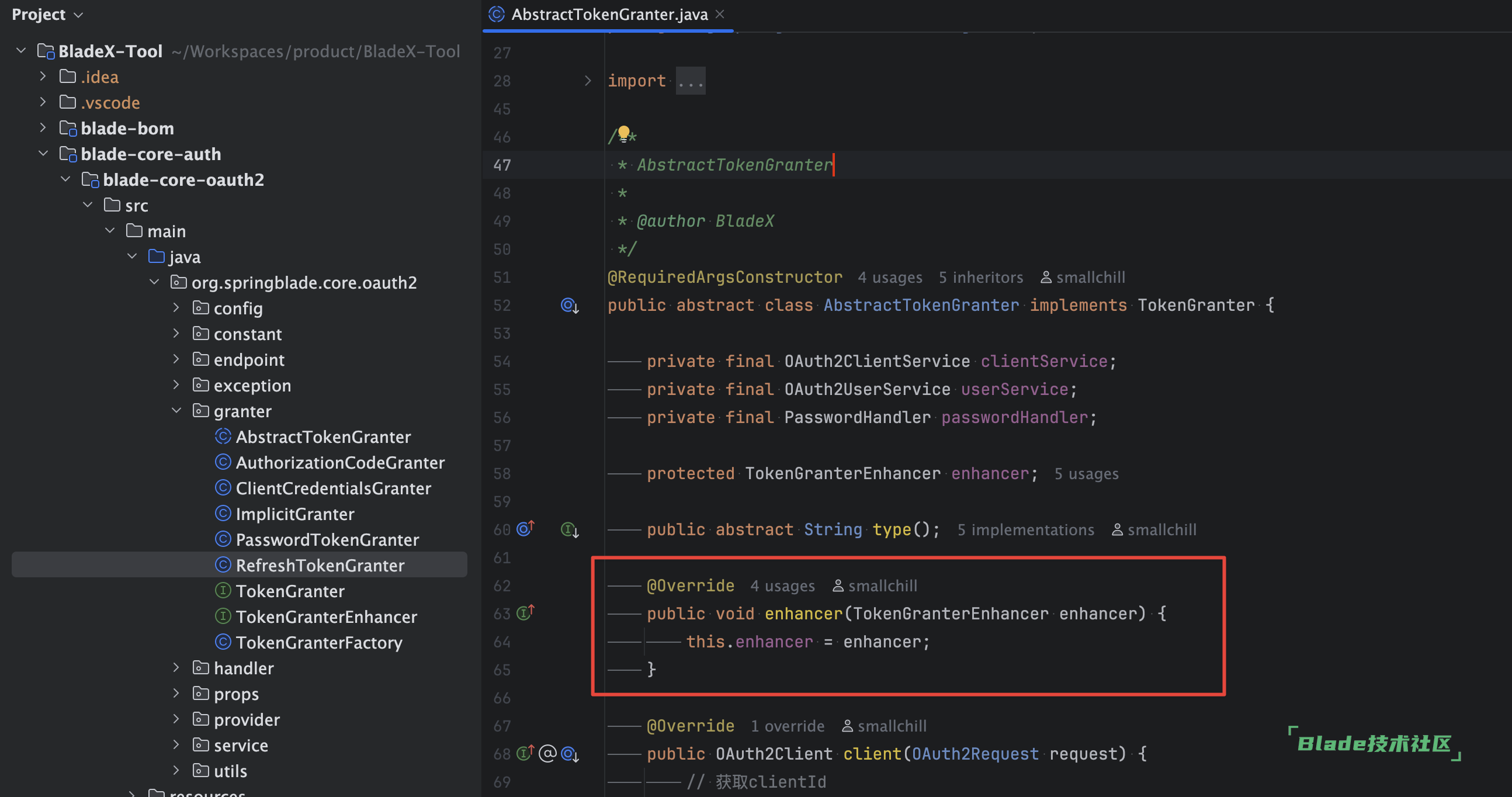
Task: Click the passwordHandler field name
Action: pyautogui.click(x=1014, y=417)
